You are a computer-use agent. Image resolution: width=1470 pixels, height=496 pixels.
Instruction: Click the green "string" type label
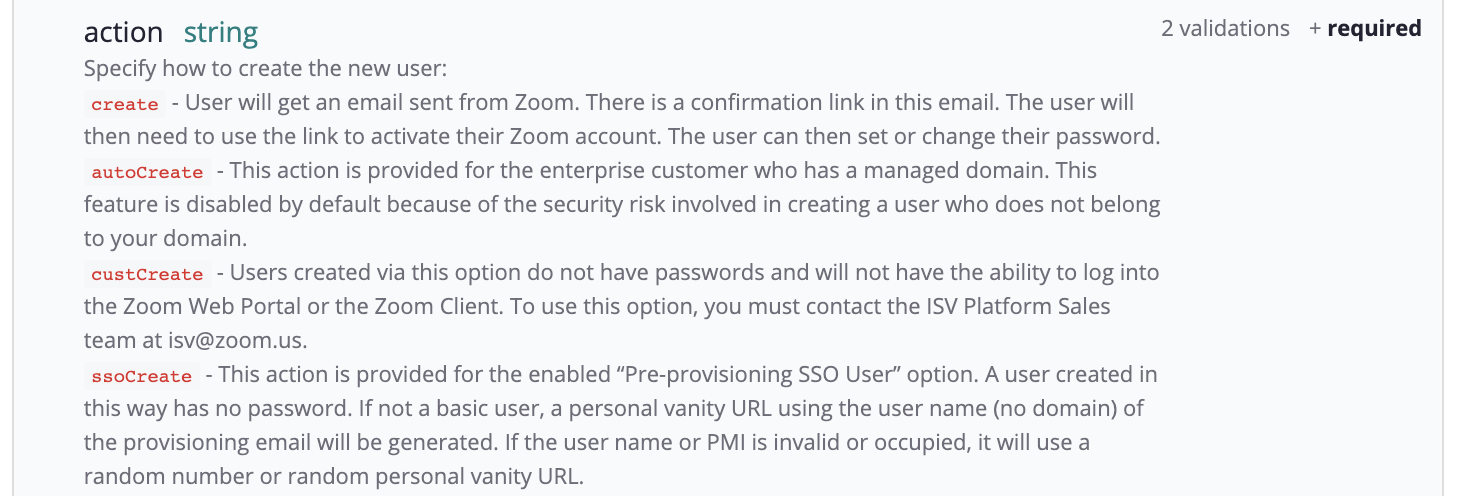click(x=221, y=32)
